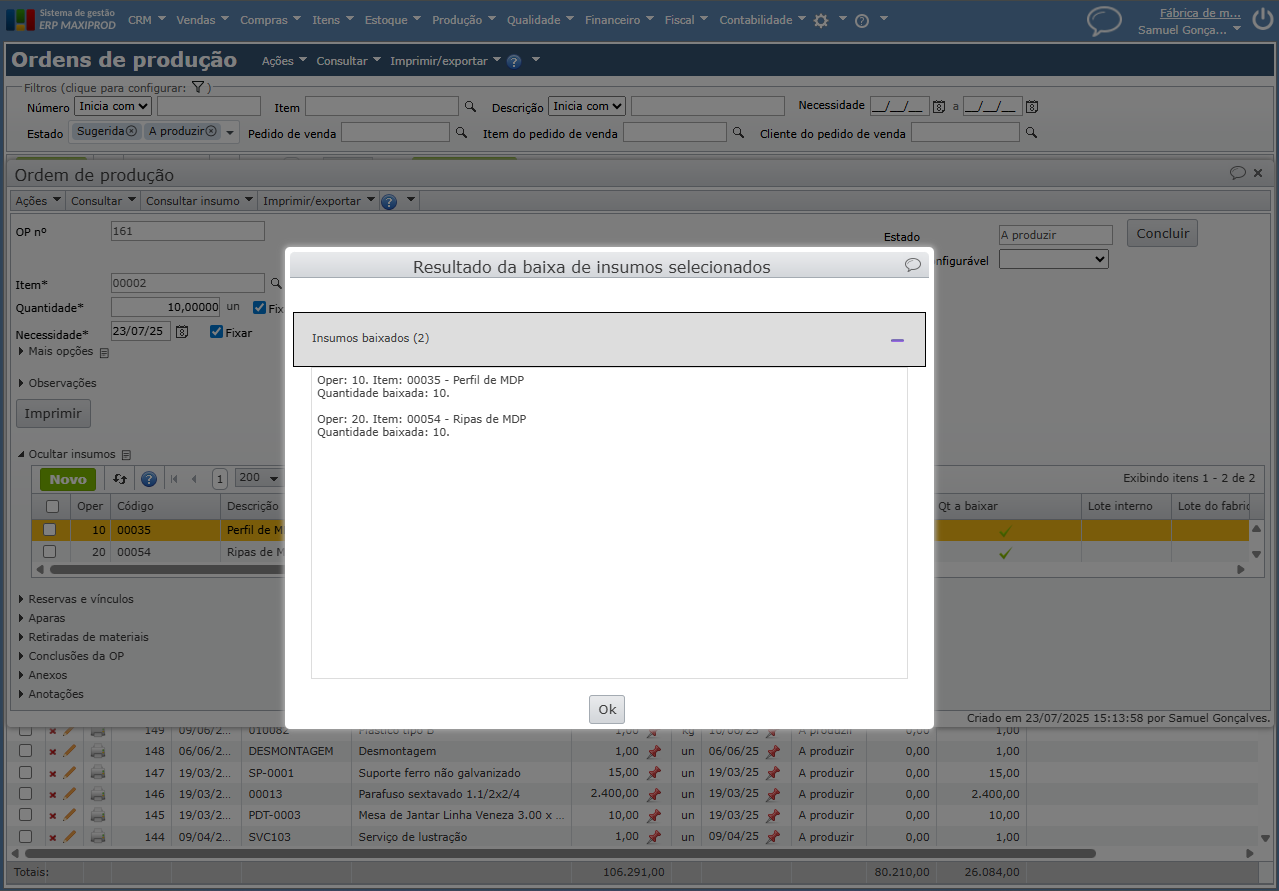
Task: Click the power logout icon
Action: point(1261,20)
